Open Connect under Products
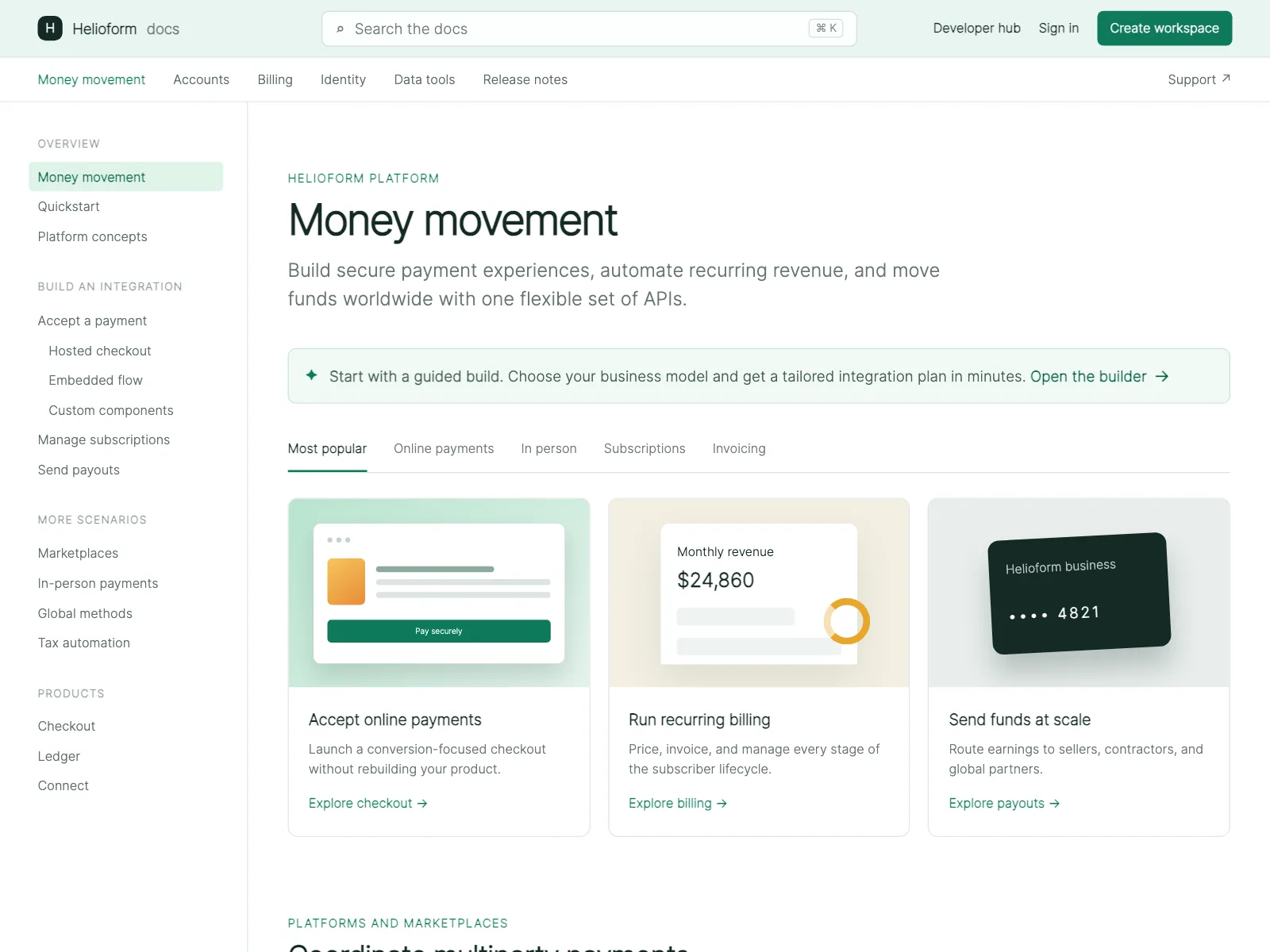The height and width of the screenshot is (952, 1270). point(63,785)
